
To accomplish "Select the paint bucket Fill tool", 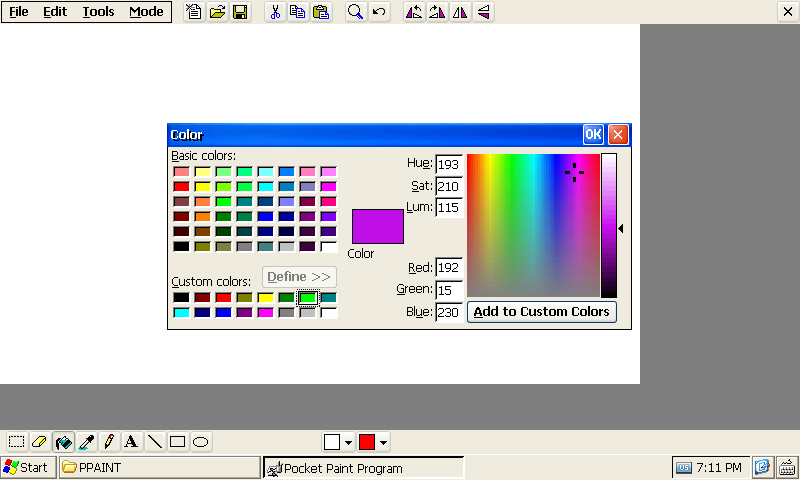I will coord(63,442).
